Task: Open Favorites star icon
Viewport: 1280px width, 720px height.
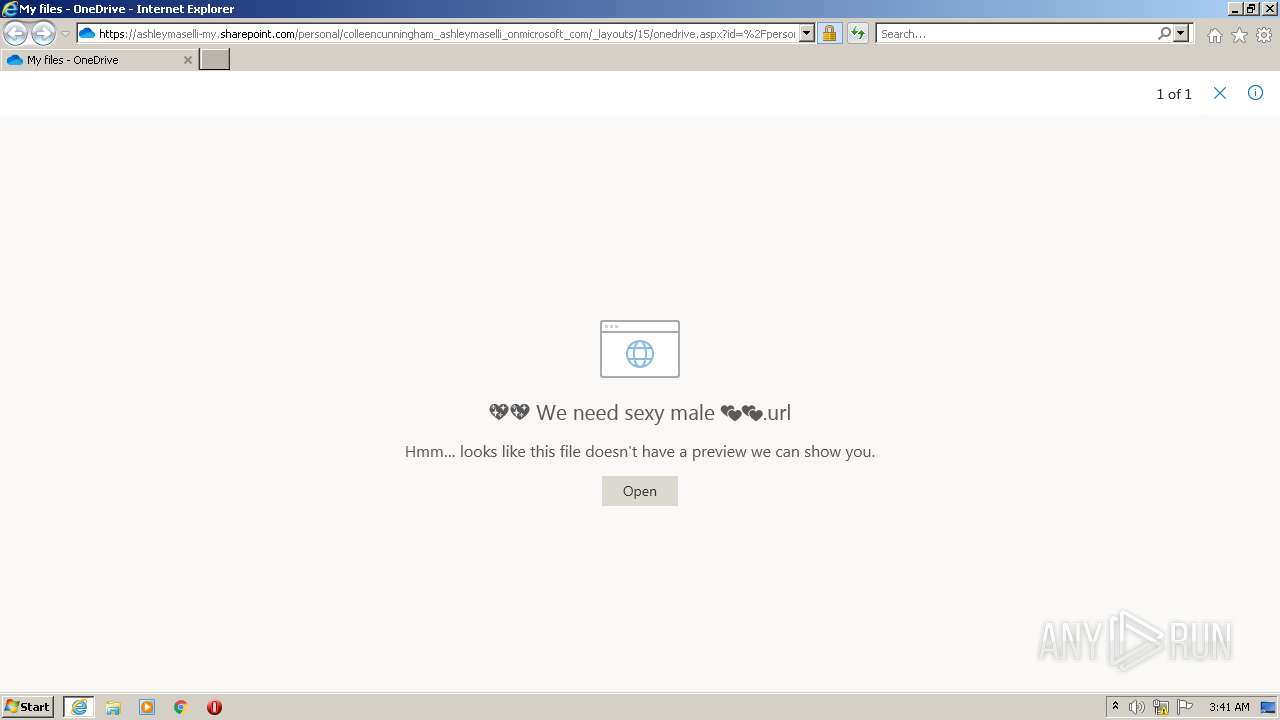Action: 1239,35
